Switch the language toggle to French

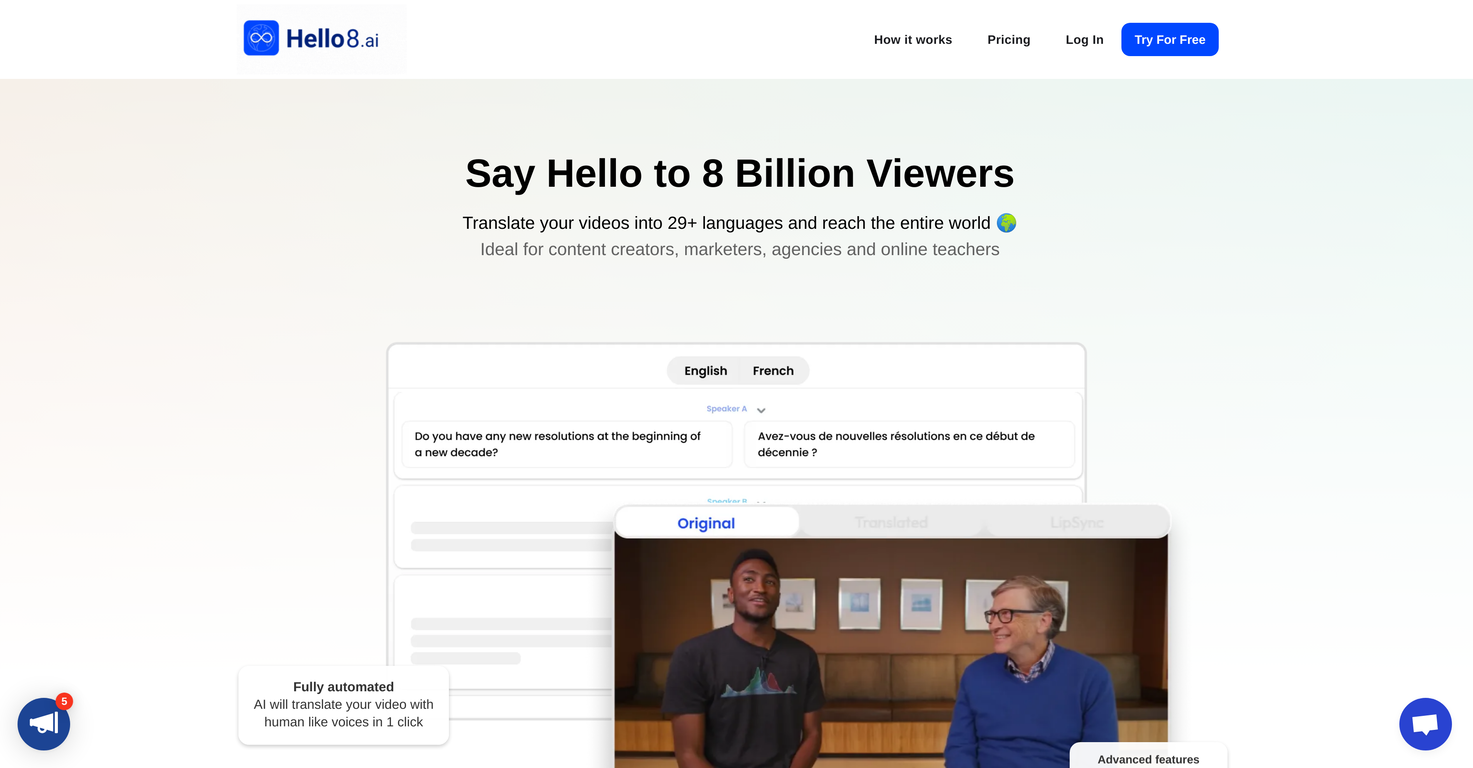pyautogui.click(x=773, y=371)
